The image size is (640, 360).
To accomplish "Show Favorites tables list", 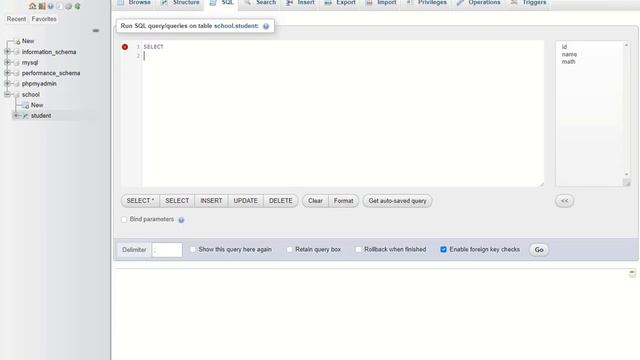I will (x=44, y=19).
